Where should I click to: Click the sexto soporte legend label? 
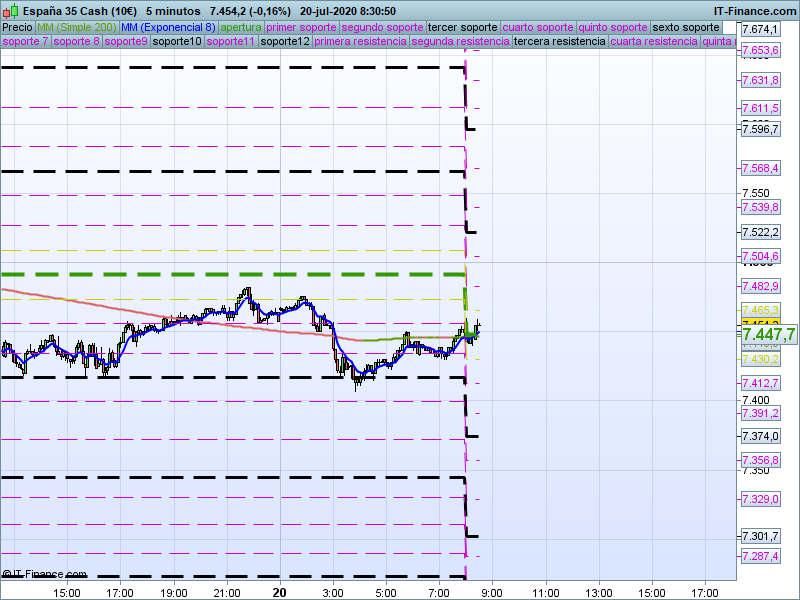[x=685, y=27]
